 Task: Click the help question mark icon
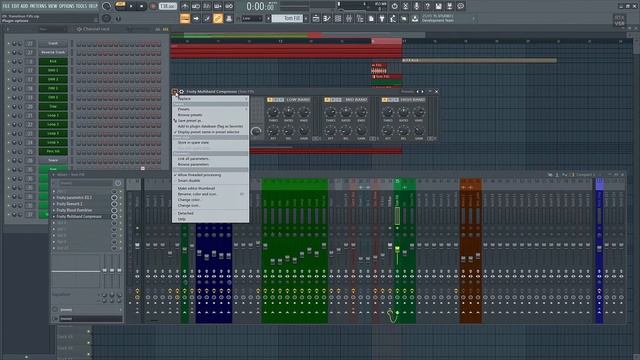tap(427, 6)
